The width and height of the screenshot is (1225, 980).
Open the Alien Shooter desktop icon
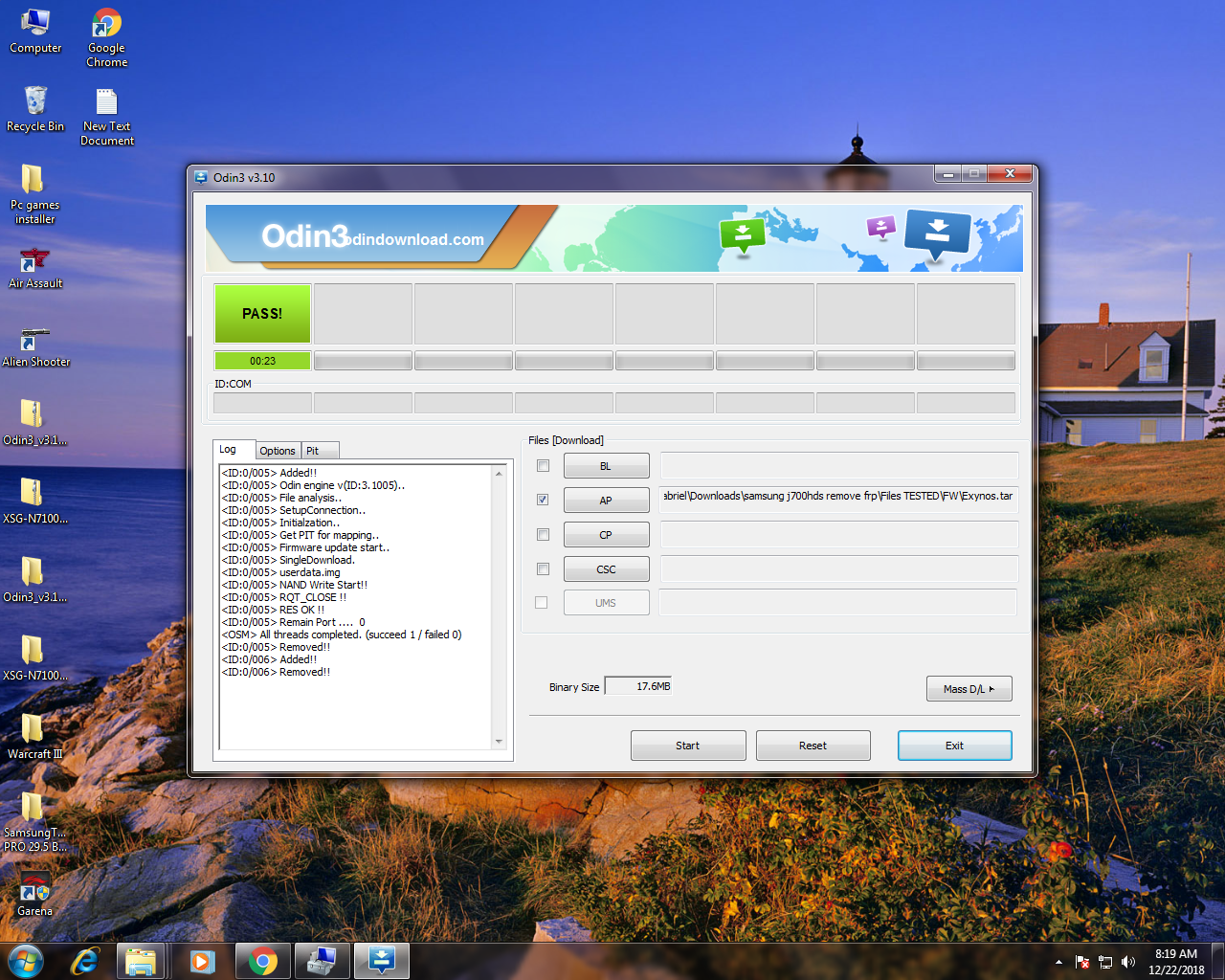point(35,346)
